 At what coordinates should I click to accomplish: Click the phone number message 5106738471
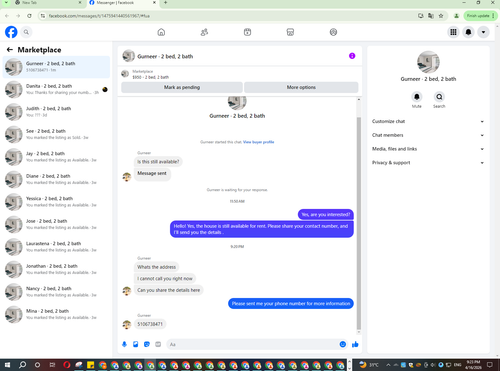150,324
